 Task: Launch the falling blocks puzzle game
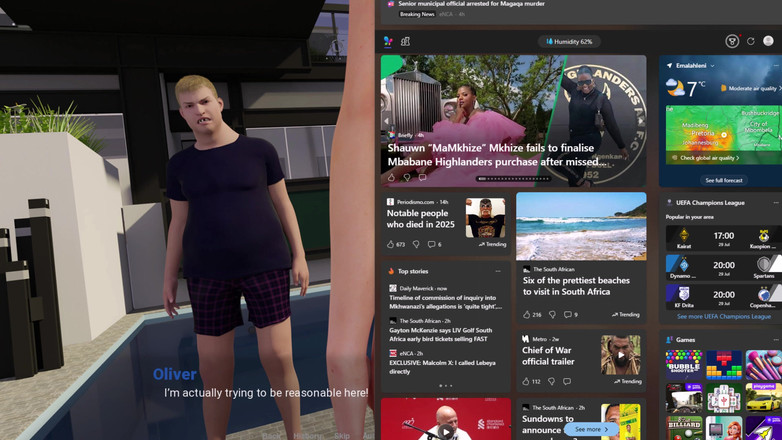coord(724,364)
